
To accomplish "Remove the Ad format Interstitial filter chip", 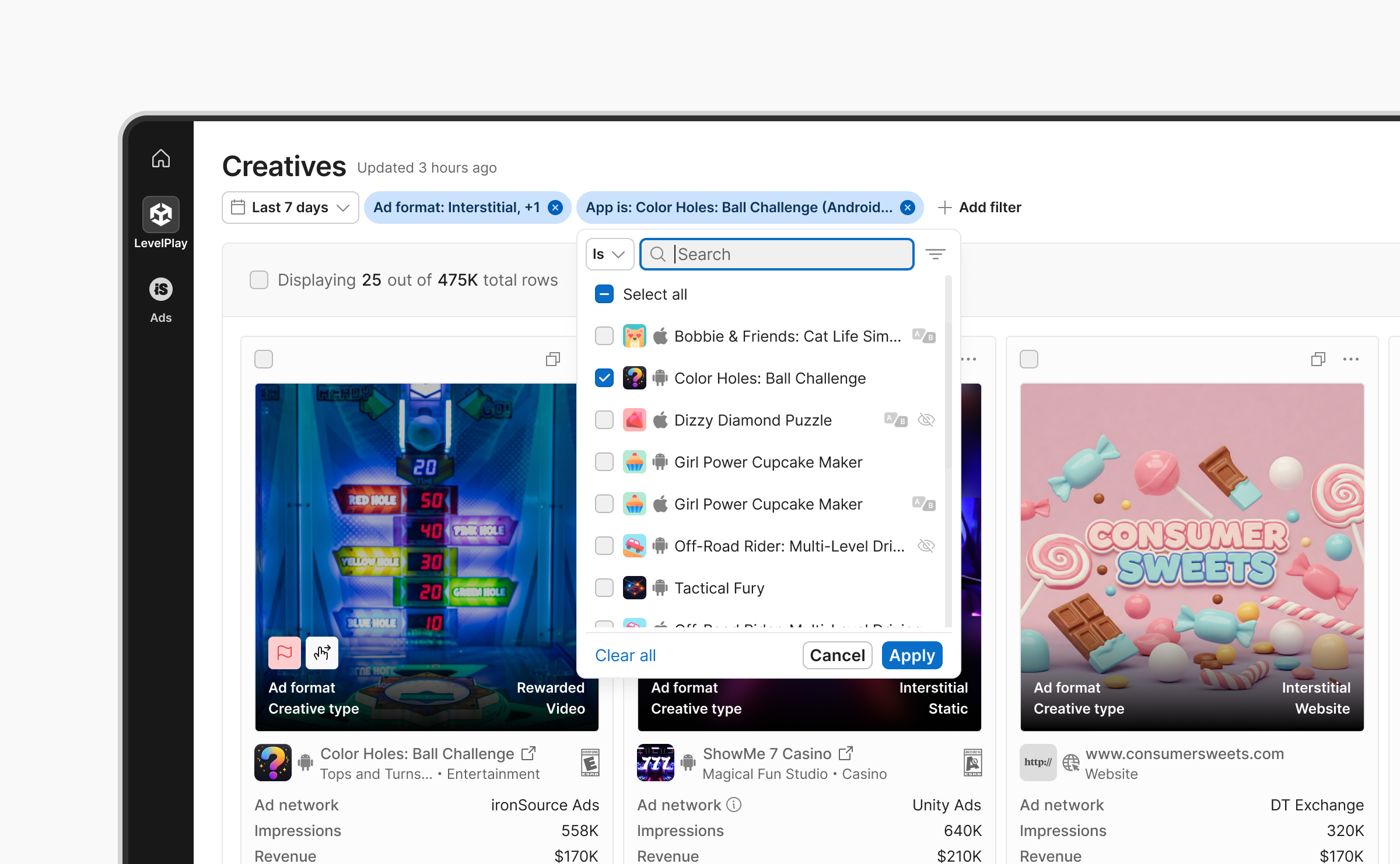I will click(x=556, y=208).
